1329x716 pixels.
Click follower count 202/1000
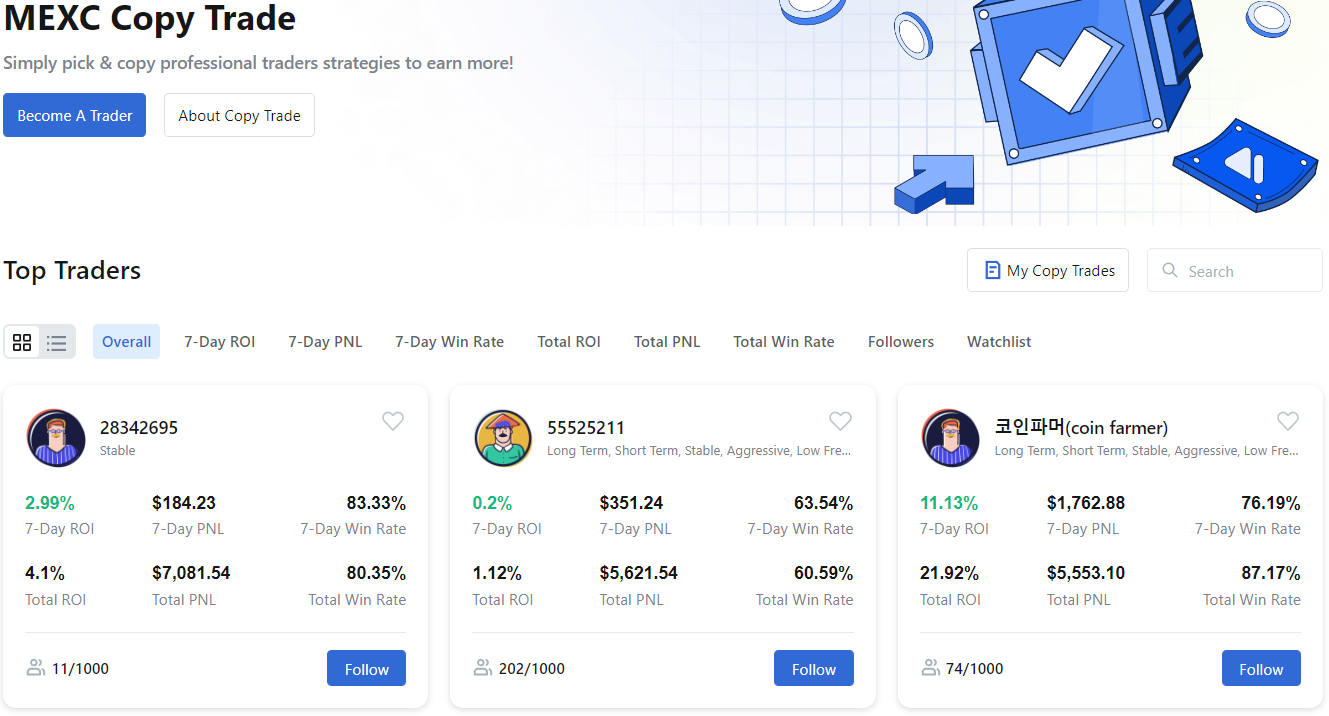(532, 669)
